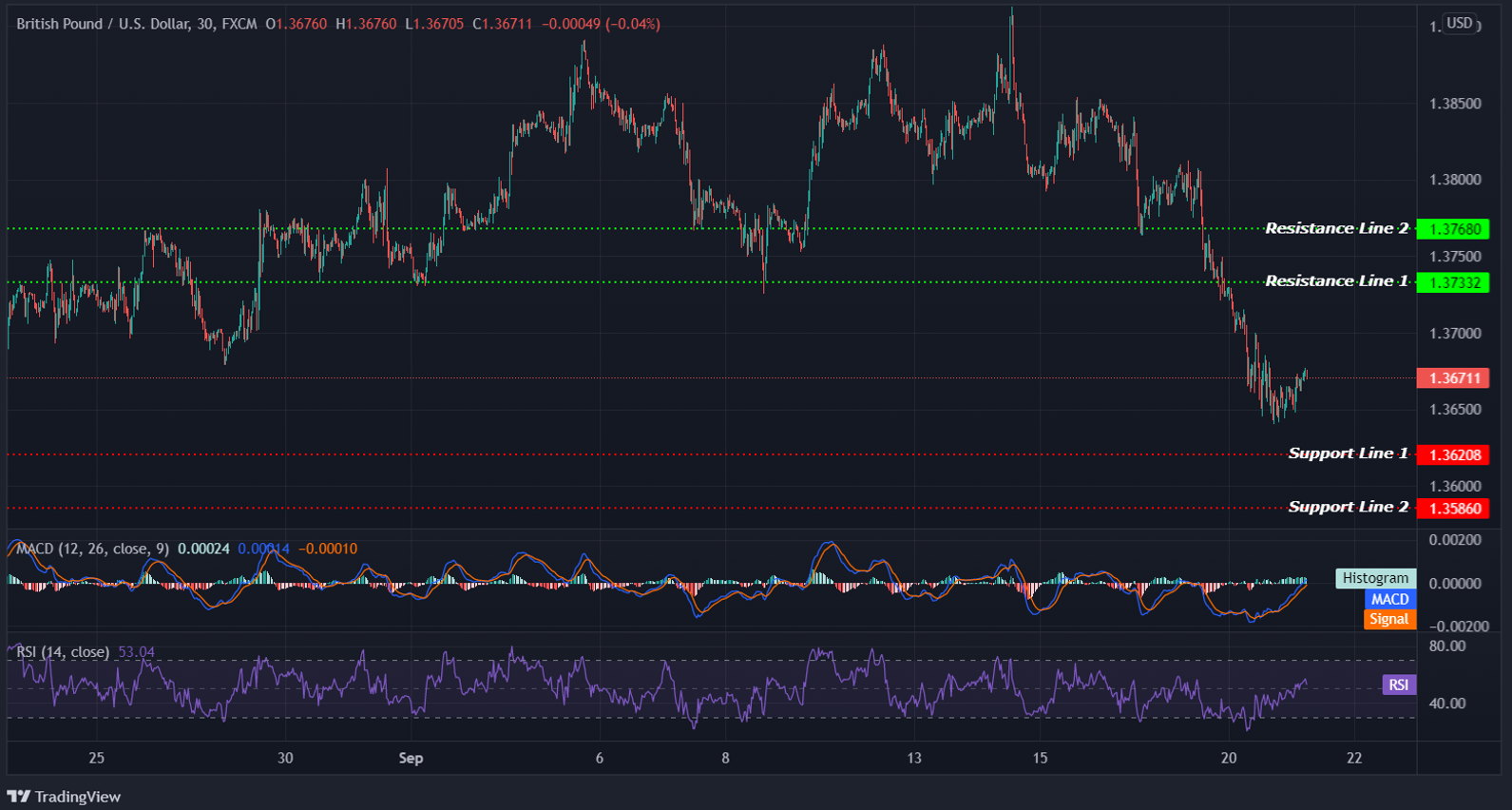
Task: Click the 1.37332 green price tag
Action: [1452, 282]
